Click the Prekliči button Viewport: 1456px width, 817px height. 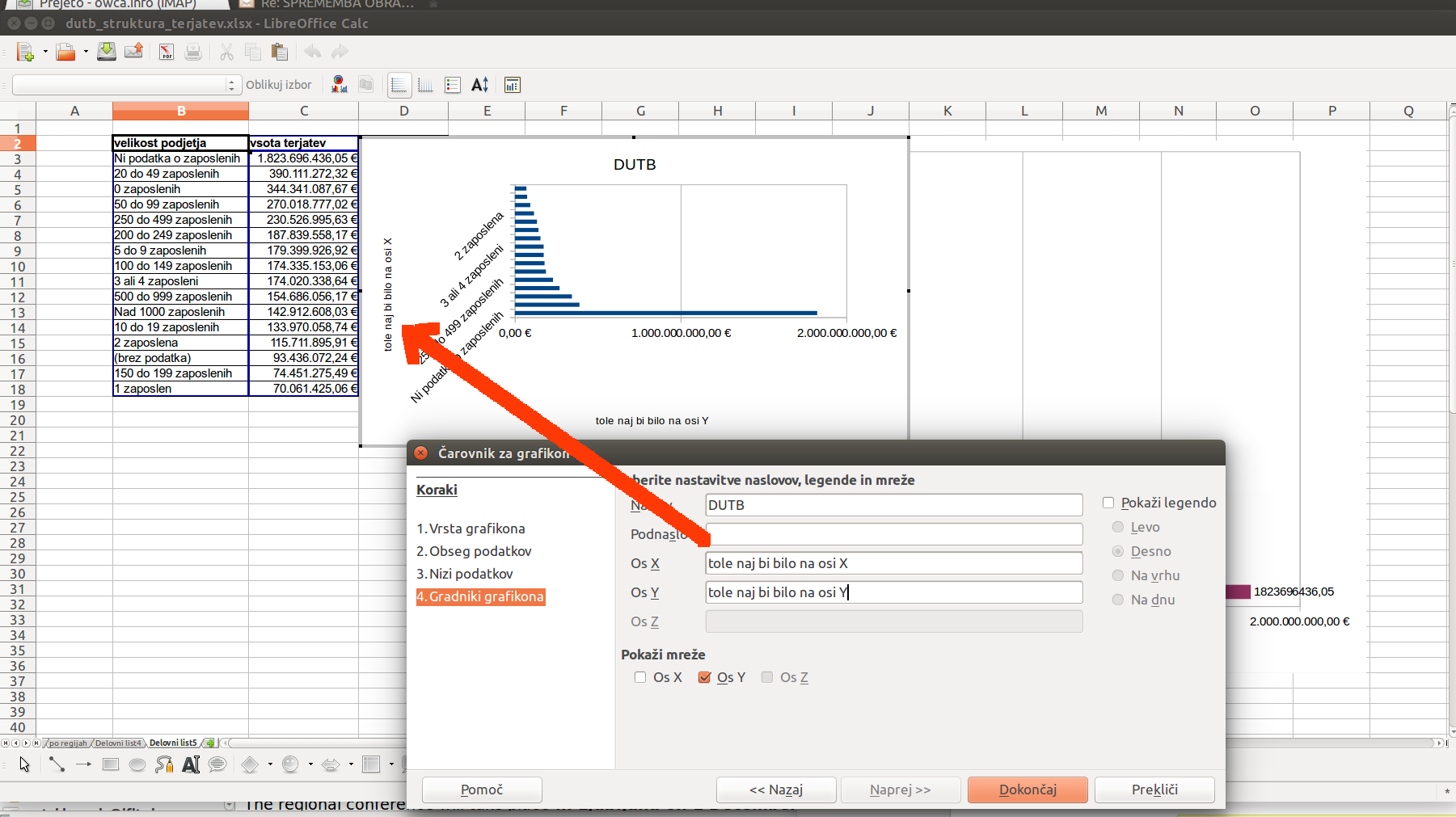1154,790
